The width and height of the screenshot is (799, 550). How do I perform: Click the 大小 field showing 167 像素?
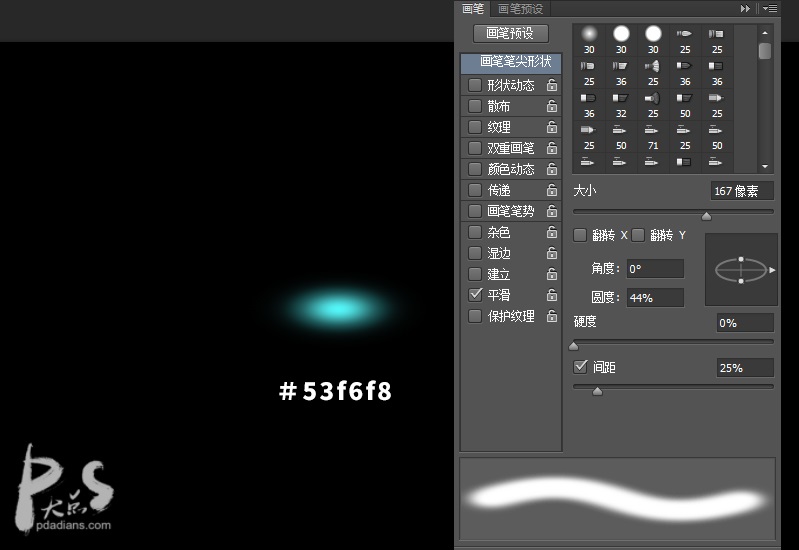[742, 191]
